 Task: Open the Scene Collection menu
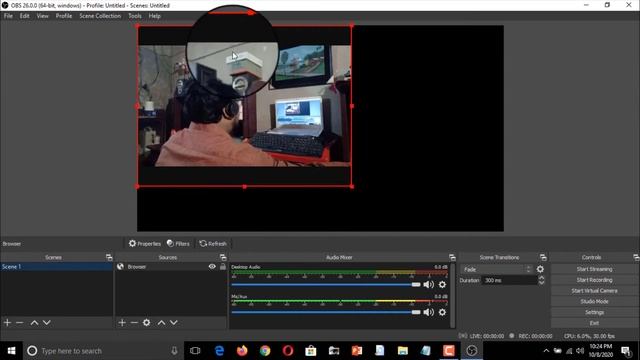(100, 16)
